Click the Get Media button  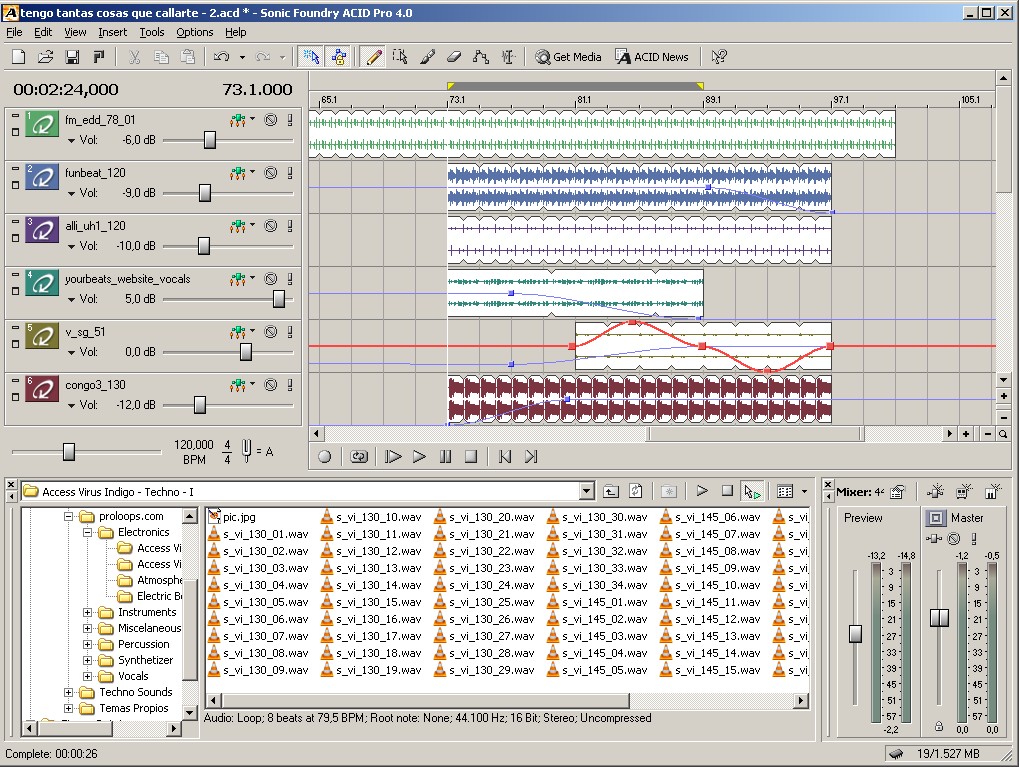pyautogui.click(x=569, y=57)
